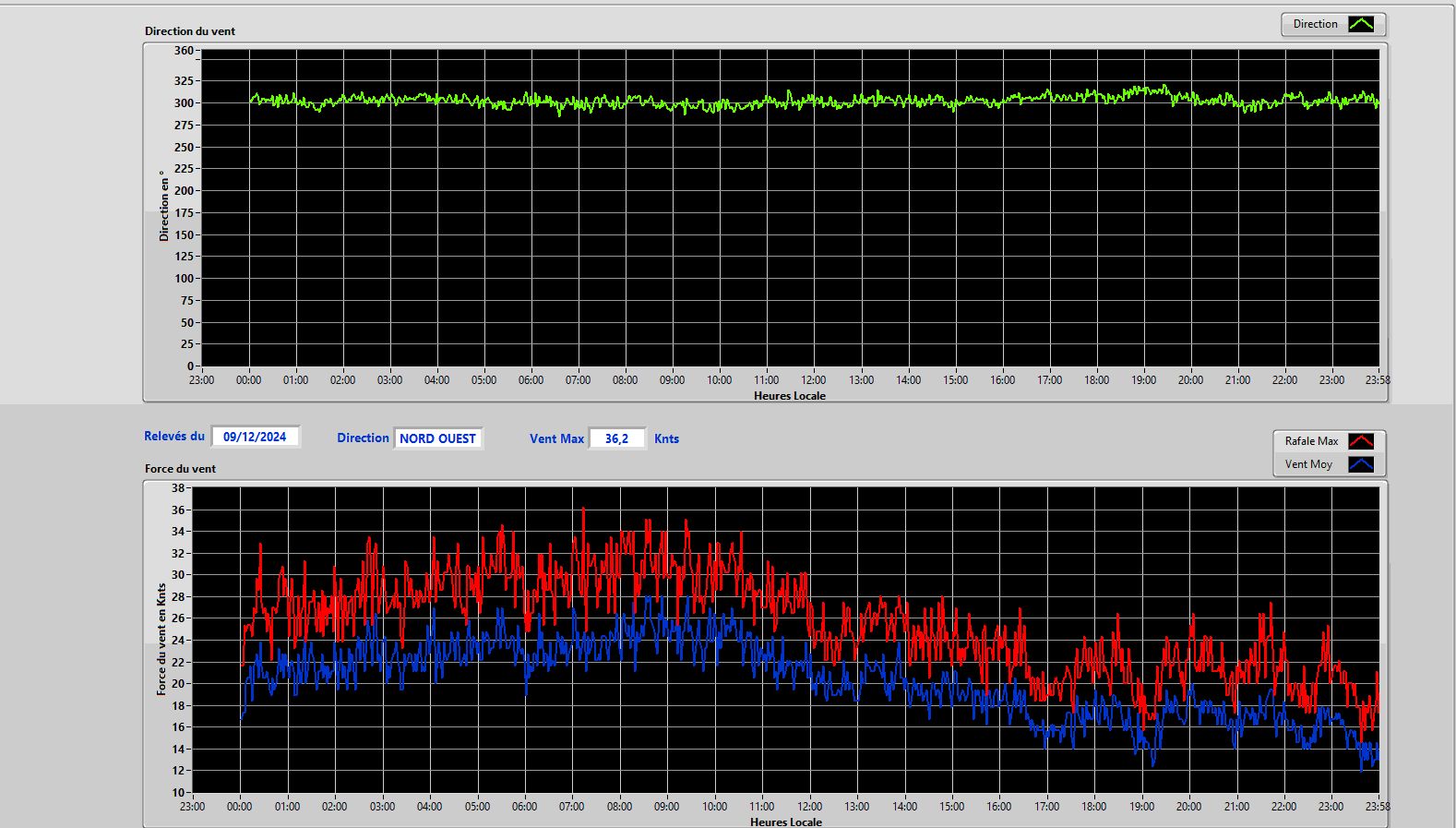This screenshot has height=828, width=1456.
Task: Click the Direction du vent chart title
Action: (190, 31)
